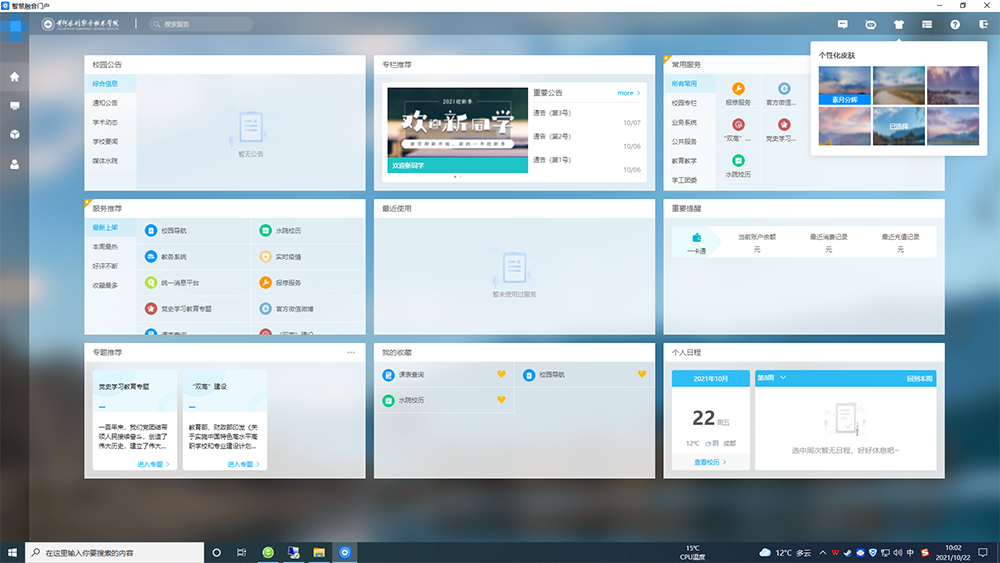Click the Home icon in left sidebar
The image size is (1000, 563).
14,76
